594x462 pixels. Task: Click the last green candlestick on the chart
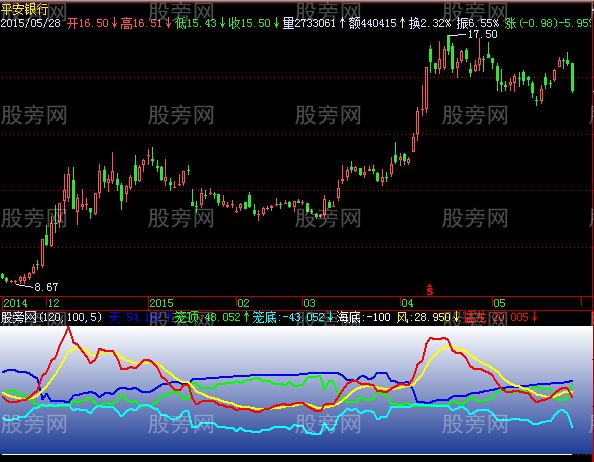click(572, 78)
